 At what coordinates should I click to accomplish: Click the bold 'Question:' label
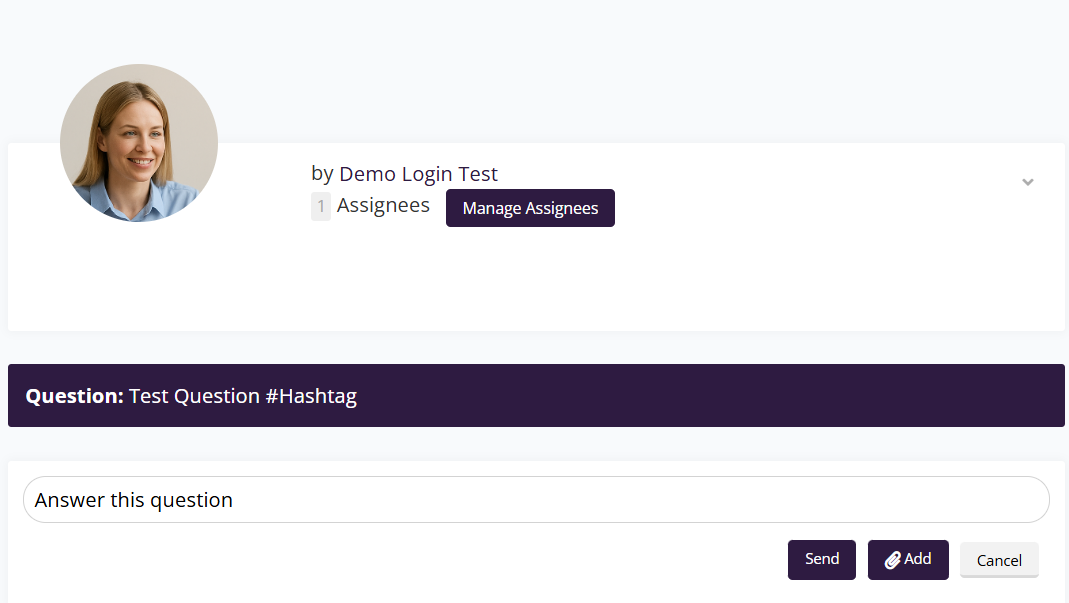pos(74,396)
